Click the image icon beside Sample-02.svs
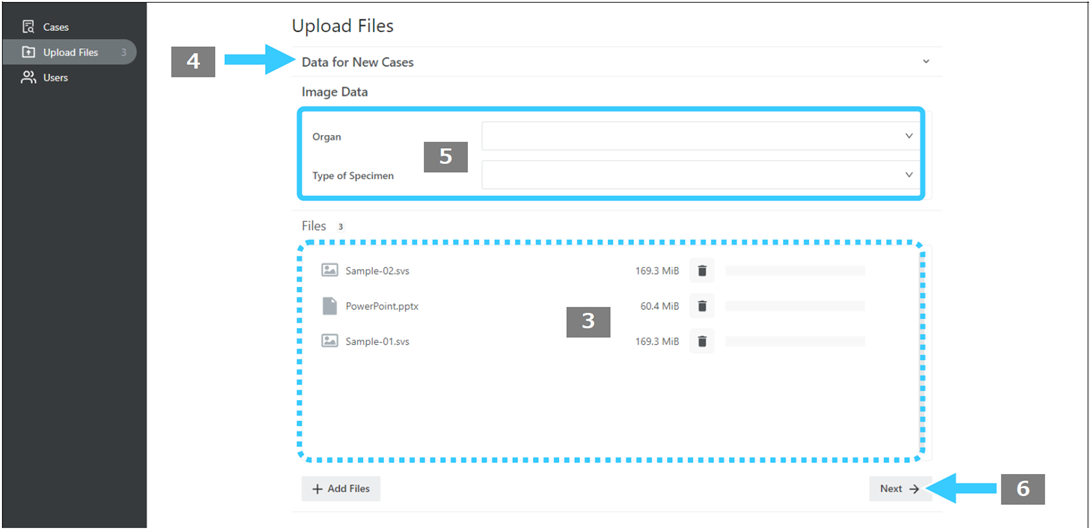1091x530 pixels. [330, 271]
